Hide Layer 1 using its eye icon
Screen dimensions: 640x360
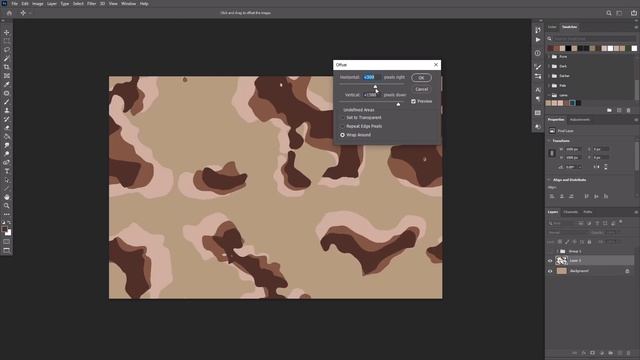coord(550,261)
